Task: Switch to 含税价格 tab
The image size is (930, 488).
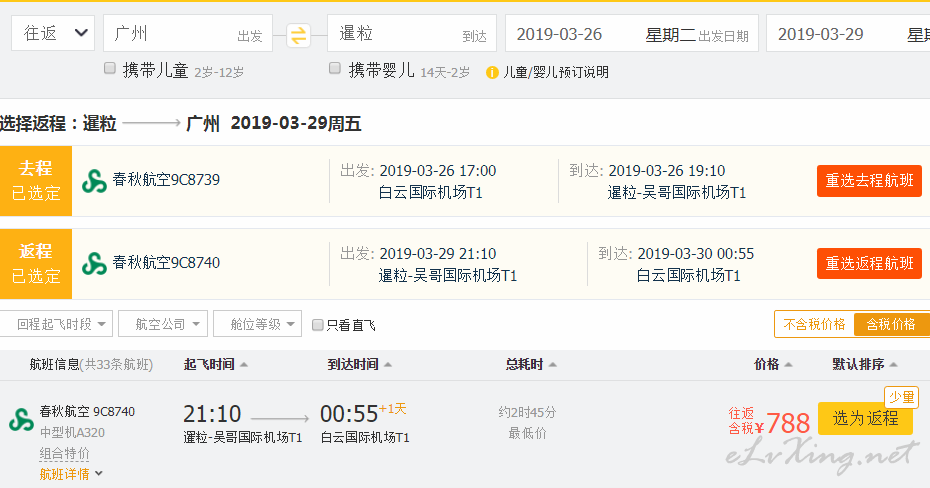Action: [x=891, y=324]
